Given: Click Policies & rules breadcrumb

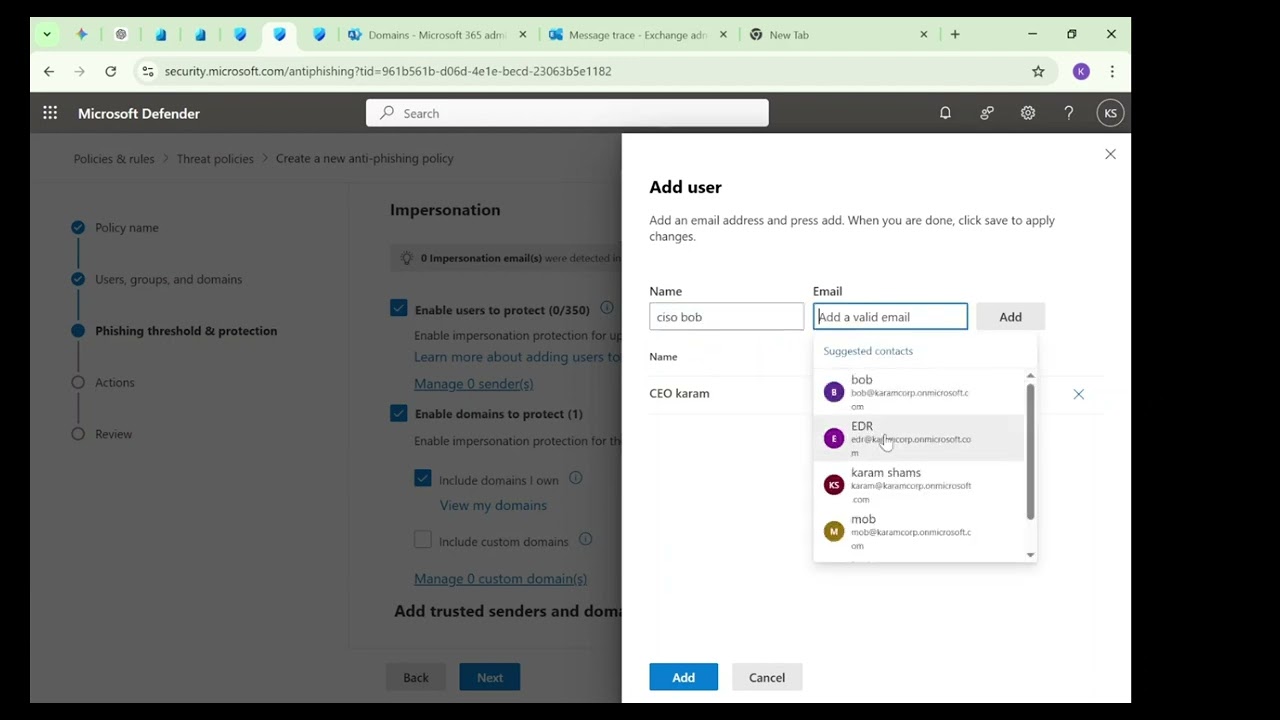Looking at the screenshot, I should pos(114,158).
